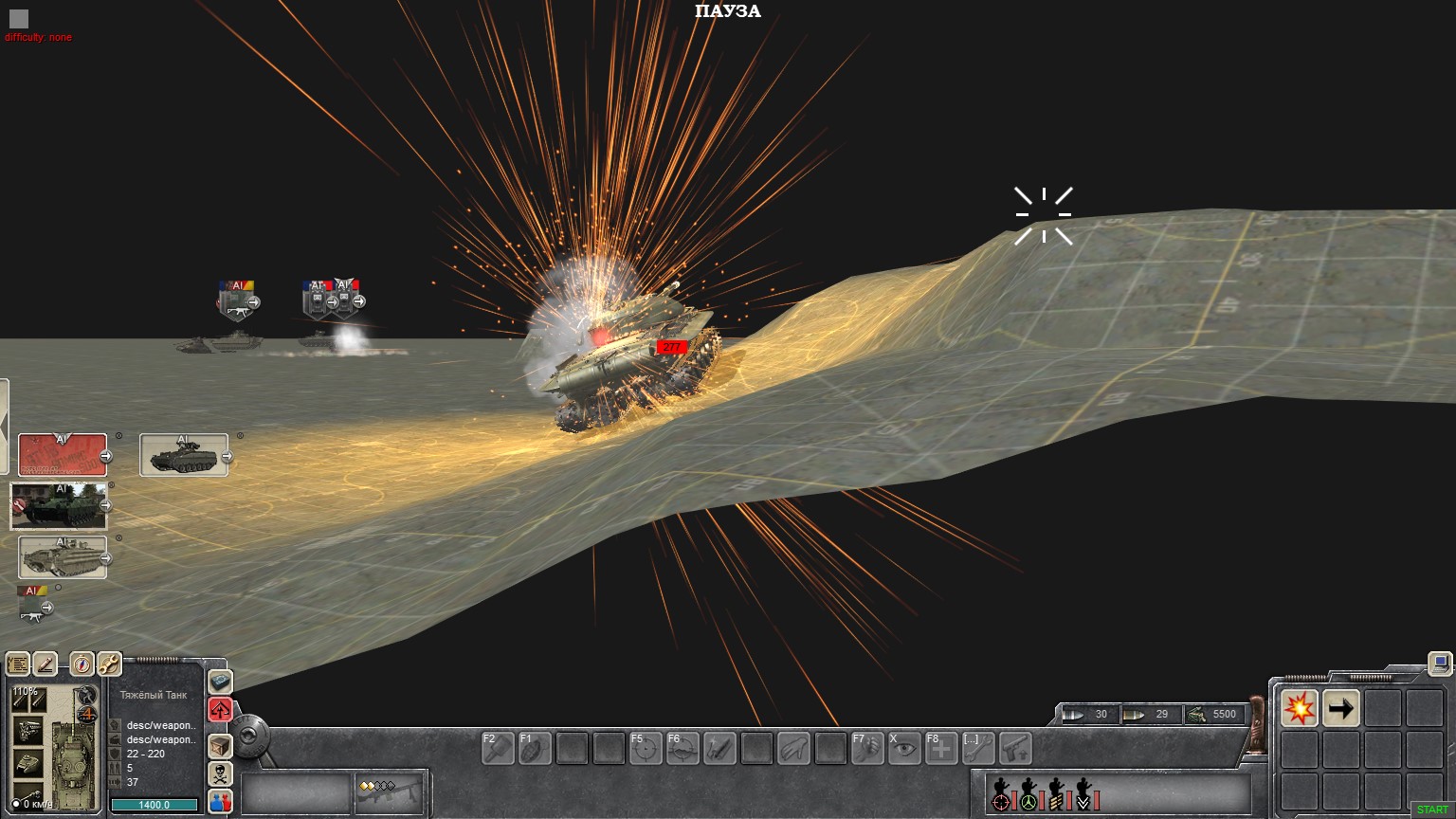Select the red AI unit card
Viewport: 1456px width, 819px height.
click(63, 455)
